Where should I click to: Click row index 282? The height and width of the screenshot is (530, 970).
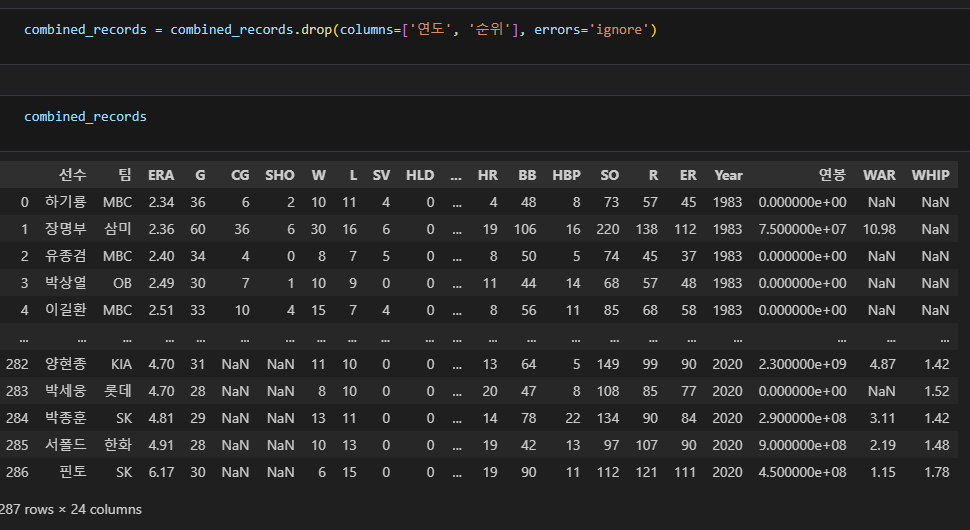pyautogui.click(x=17, y=364)
